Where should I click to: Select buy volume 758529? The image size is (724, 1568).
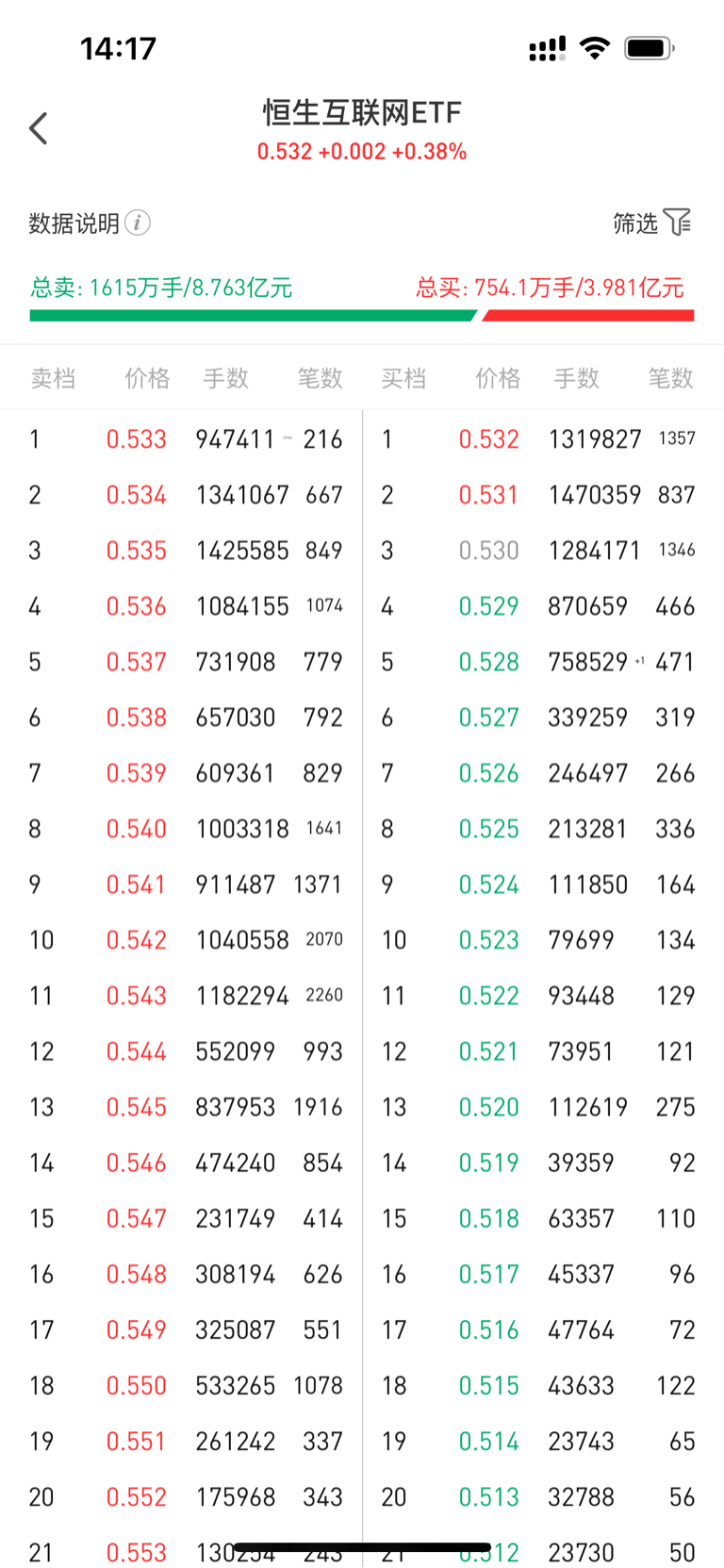pos(588,662)
